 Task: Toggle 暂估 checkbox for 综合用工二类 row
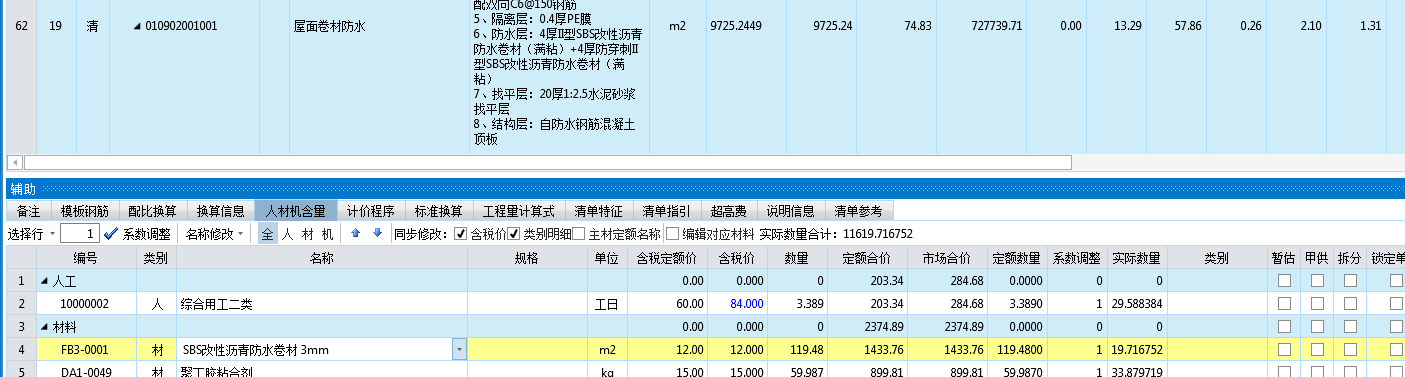[x=1284, y=303]
